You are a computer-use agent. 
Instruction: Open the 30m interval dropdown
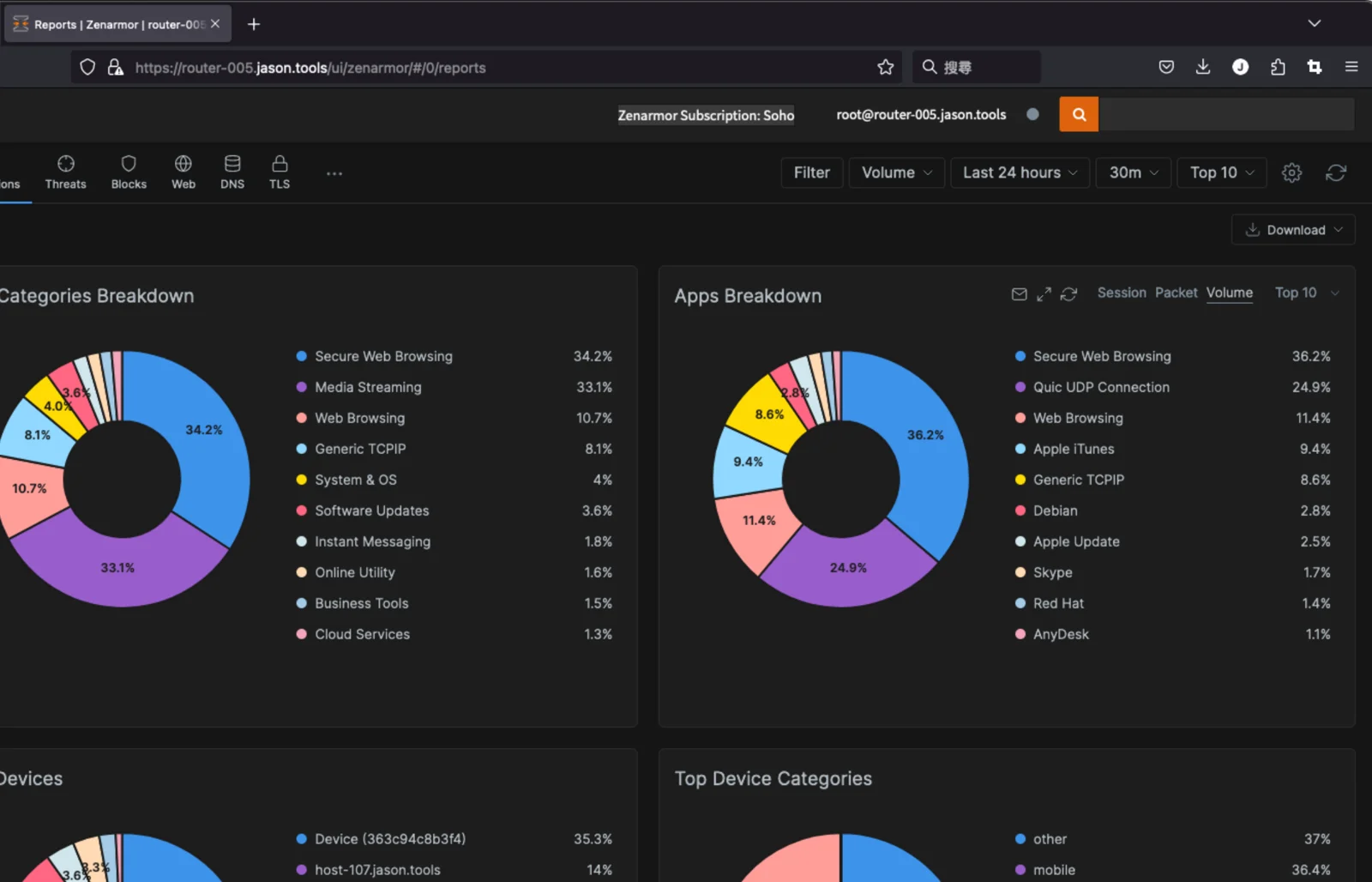click(1134, 172)
